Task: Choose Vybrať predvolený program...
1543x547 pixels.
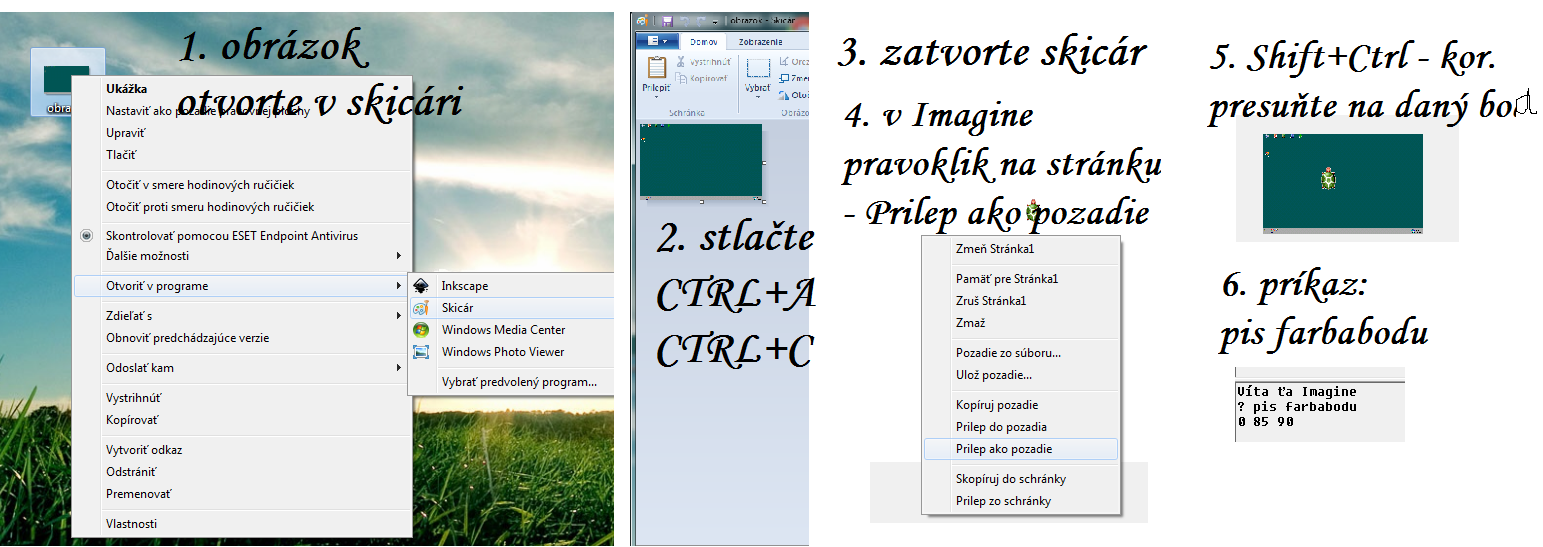Action: tap(519, 382)
